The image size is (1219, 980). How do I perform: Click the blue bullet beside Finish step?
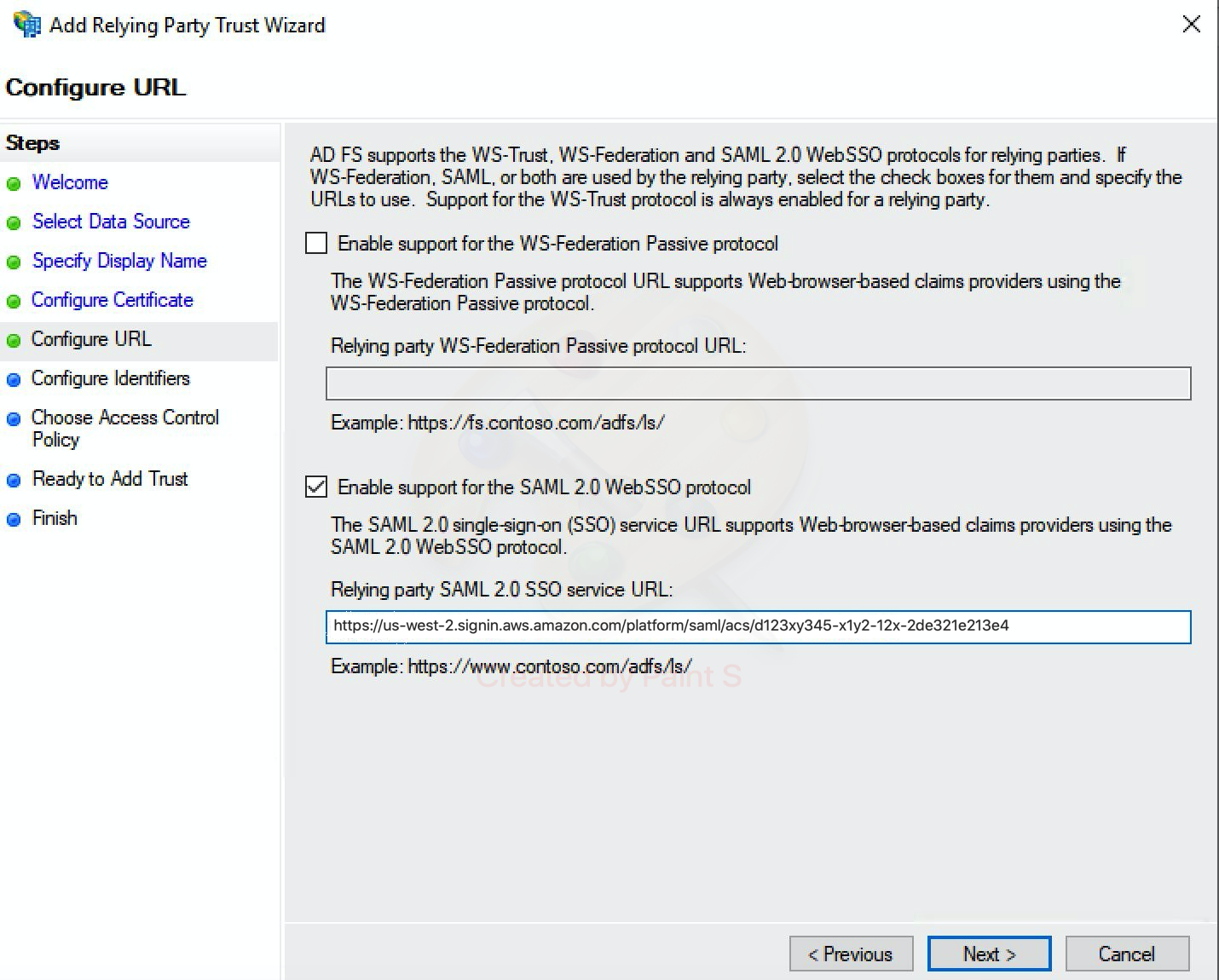pos(15,519)
